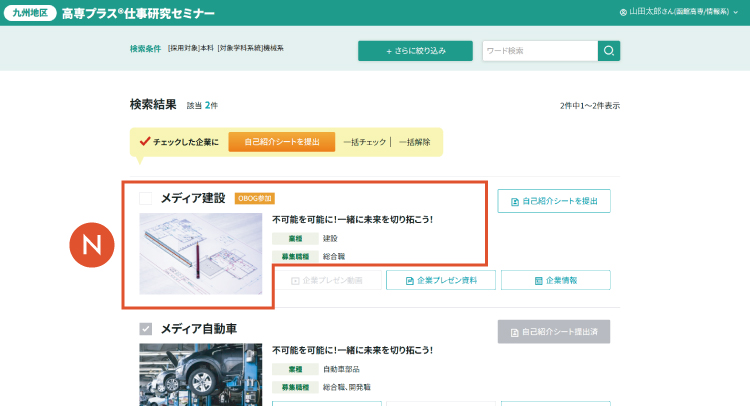Click the disabled 企業プレゼン動画 button
Image resolution: width=750 pixels, height=406 pixels.
coord(326,280)
